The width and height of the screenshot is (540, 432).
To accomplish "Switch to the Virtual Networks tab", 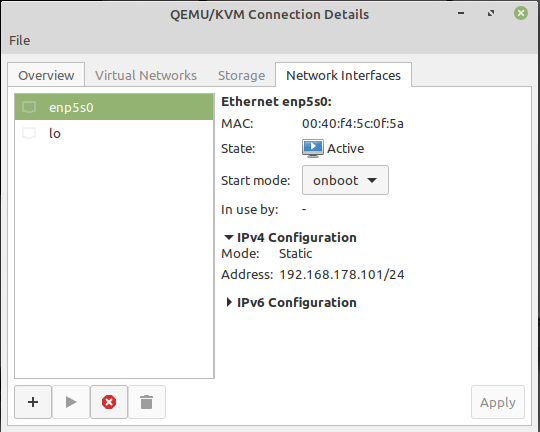I will [146, 75].
